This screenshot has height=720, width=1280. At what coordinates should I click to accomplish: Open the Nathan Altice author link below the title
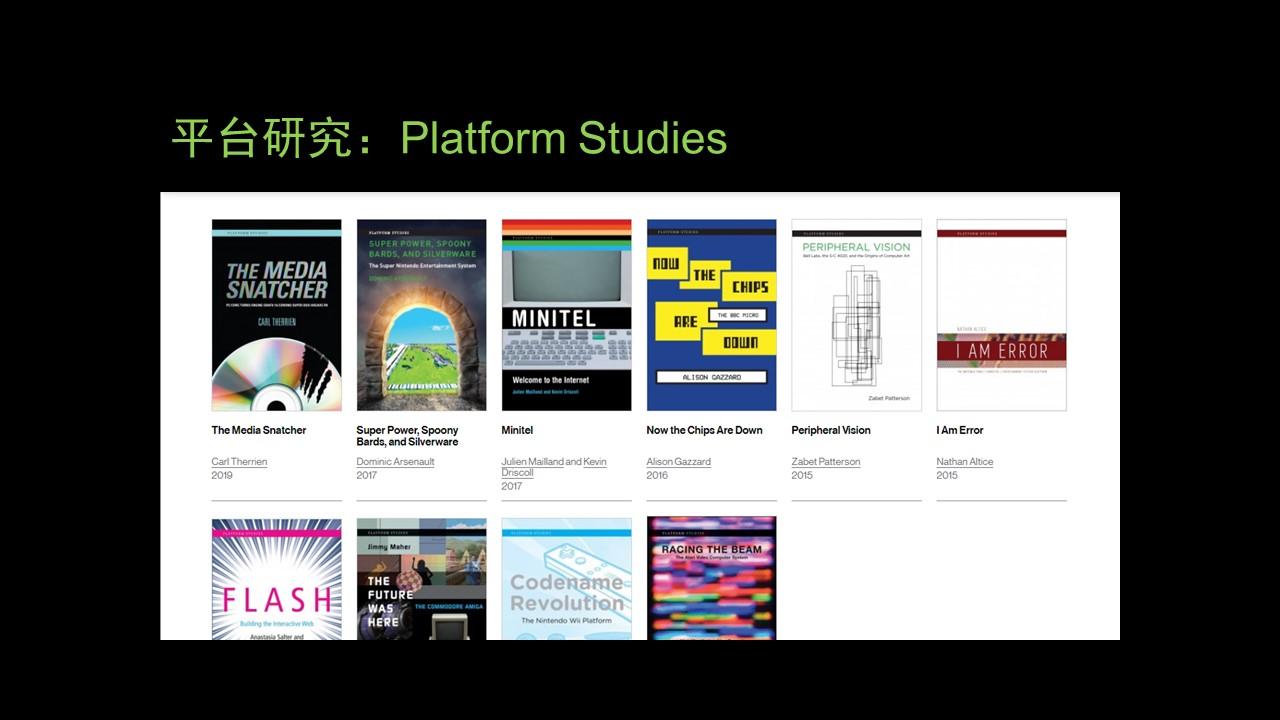[965, 462]
